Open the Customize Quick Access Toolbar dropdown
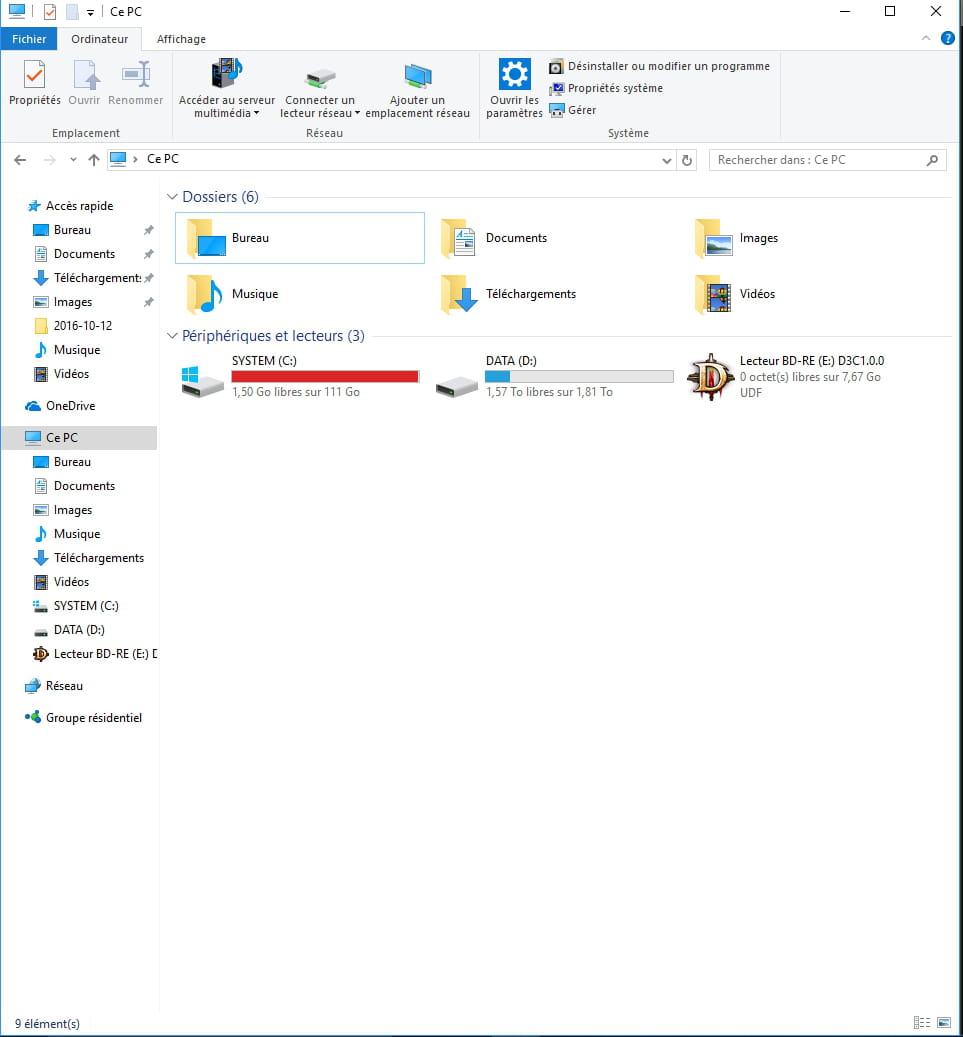Screen dimensions: 963x1037 [x=90, y=13]
